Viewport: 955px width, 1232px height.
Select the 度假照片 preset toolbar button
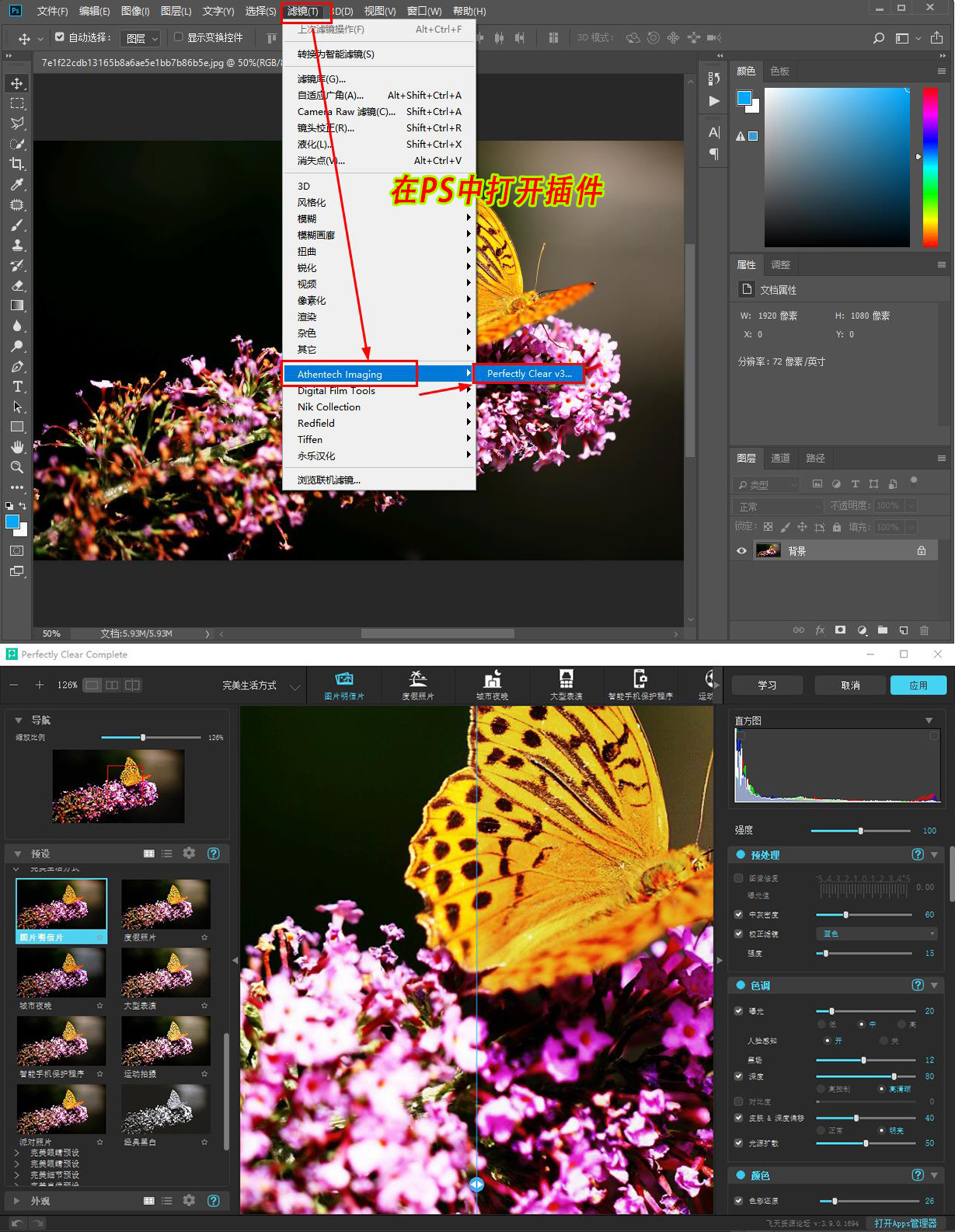(418, 685)
